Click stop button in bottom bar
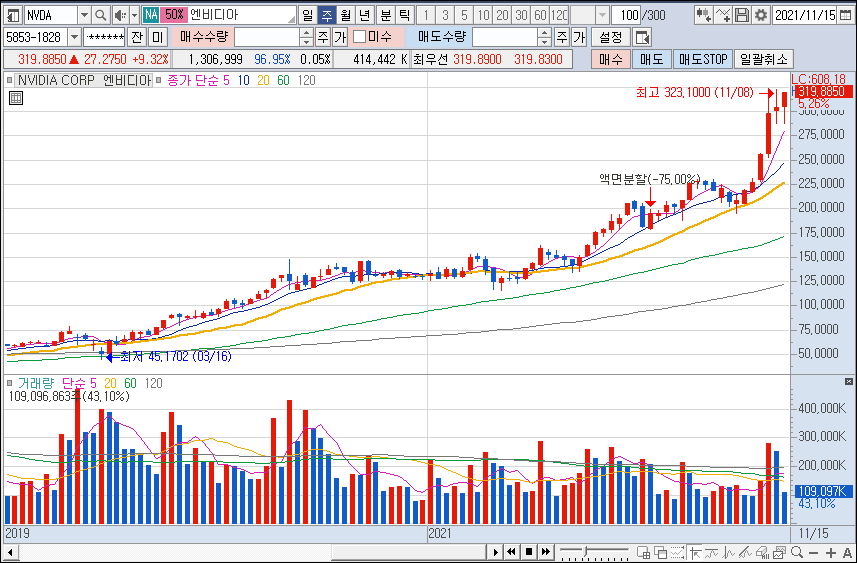 coord(529,552)
